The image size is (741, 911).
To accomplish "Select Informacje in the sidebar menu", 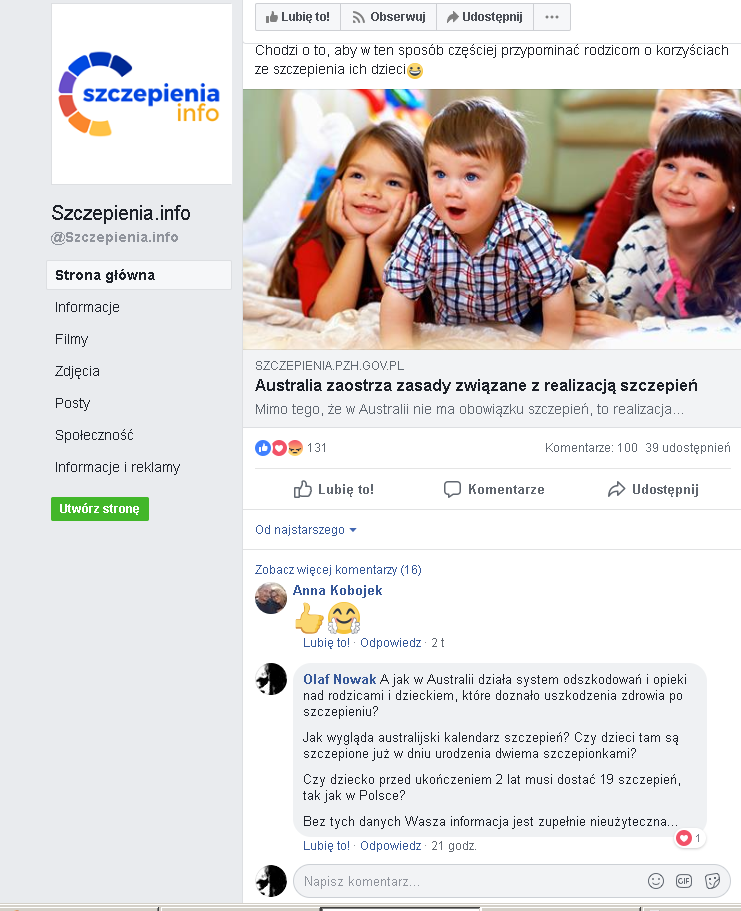I will pos(87,307).
